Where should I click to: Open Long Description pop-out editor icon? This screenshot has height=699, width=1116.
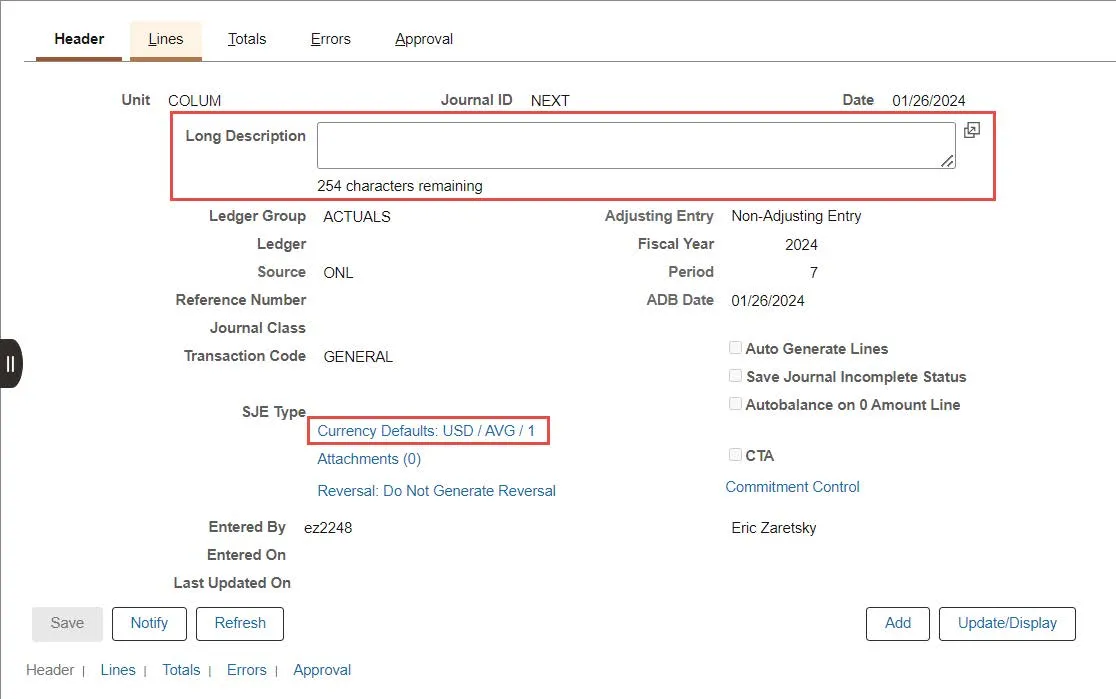click(x=972, y=130)
